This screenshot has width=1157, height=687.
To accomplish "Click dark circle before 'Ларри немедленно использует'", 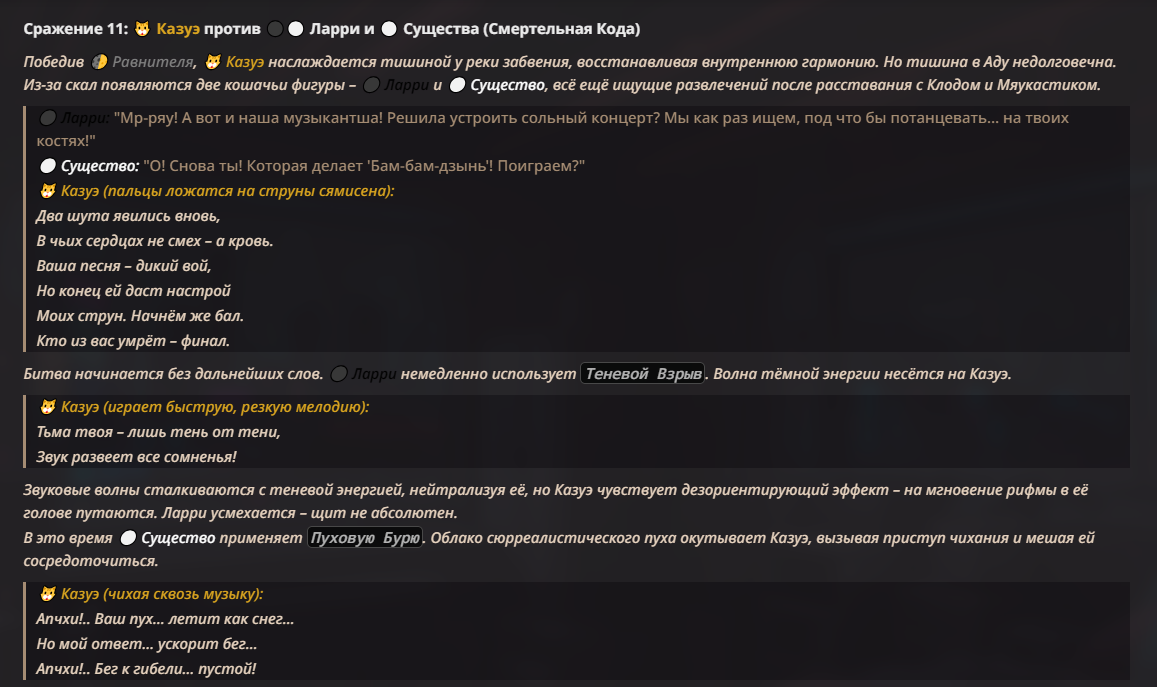I will point(339,374).
